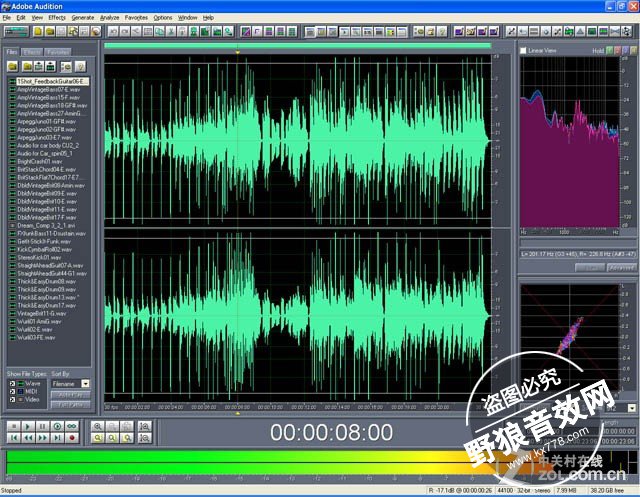Select file Dream_Comp 3_2_1.avi
The height and width of the screenshot is (497, 640).
[x=48, y=225]
